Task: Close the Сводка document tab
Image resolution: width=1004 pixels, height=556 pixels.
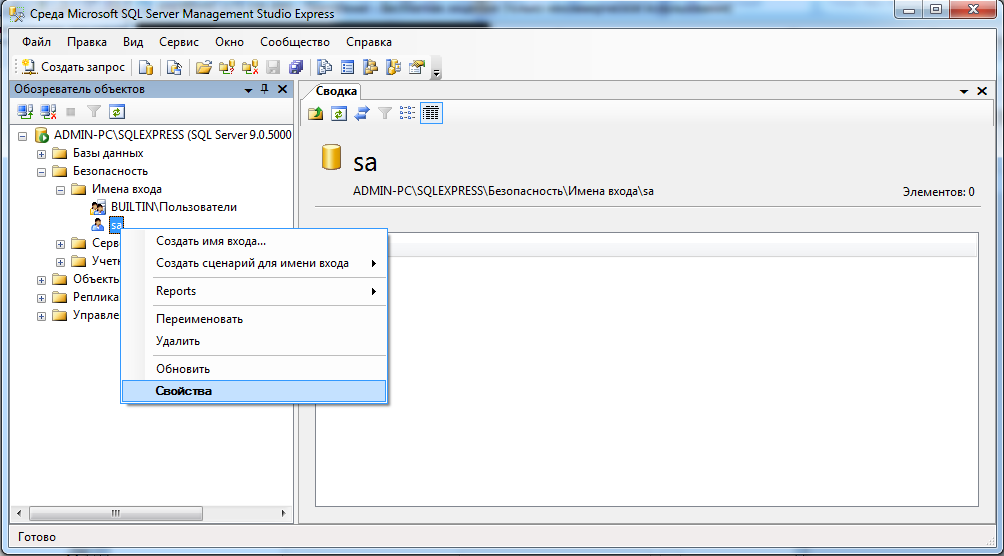Action: click(982, 92)
